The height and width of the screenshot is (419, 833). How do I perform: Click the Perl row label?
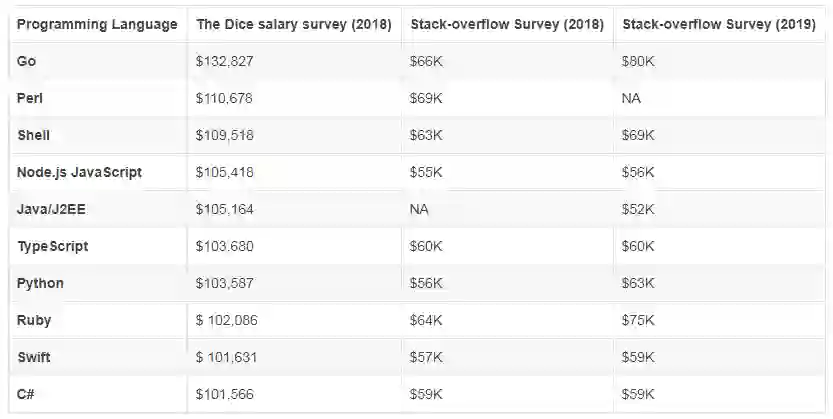[30, 99]
